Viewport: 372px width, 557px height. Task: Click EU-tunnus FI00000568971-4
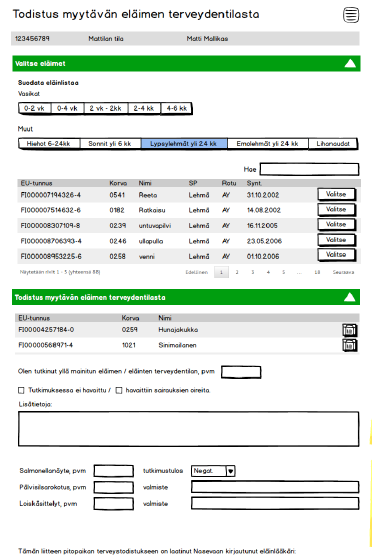[x=45, y=345]
